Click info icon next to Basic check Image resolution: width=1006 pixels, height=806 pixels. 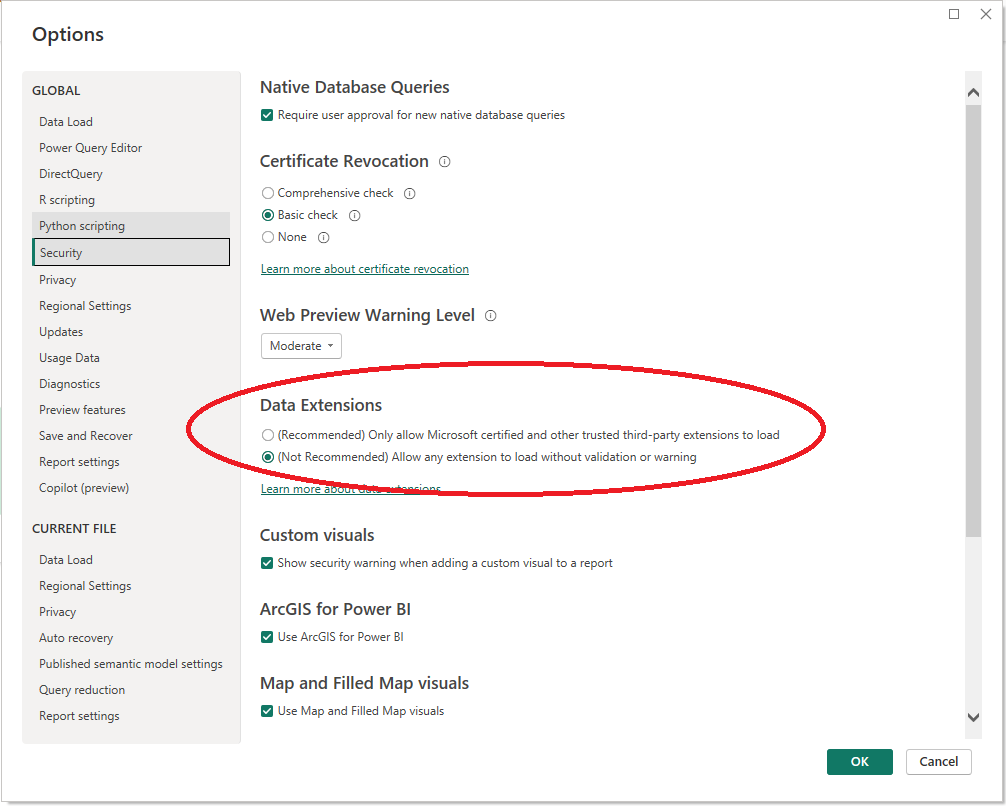[x=354, y=216]
